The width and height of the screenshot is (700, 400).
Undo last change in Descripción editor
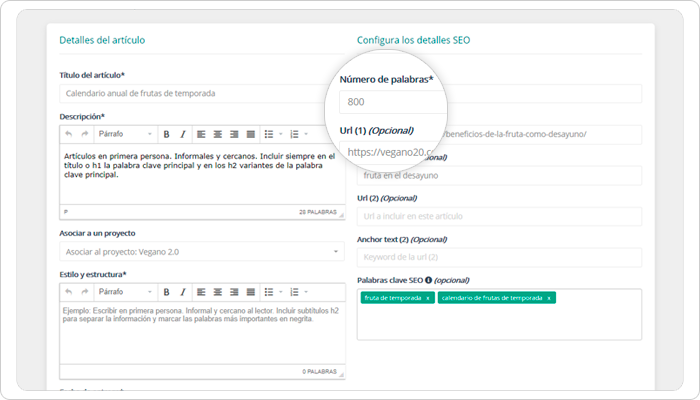coord(69,134)
